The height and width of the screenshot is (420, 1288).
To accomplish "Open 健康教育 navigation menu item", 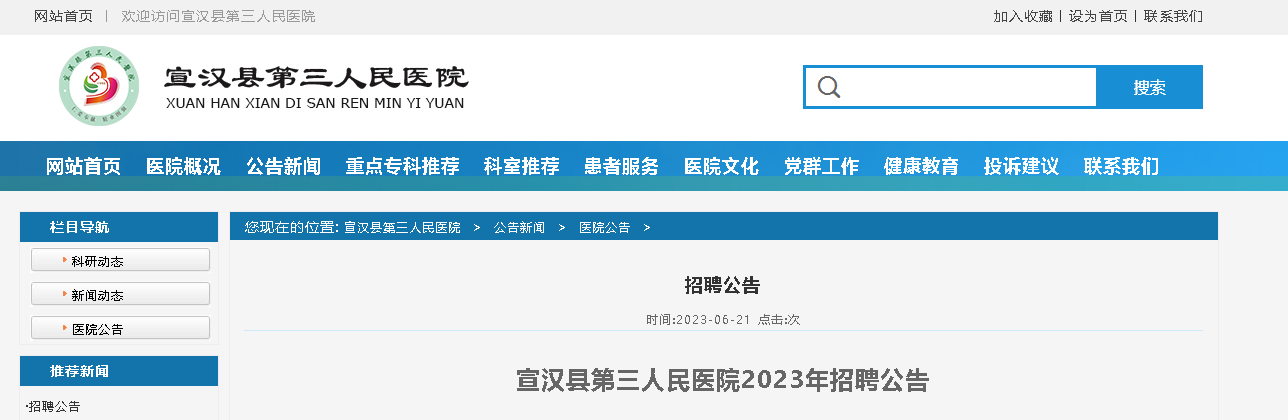I will coord(921,166).
